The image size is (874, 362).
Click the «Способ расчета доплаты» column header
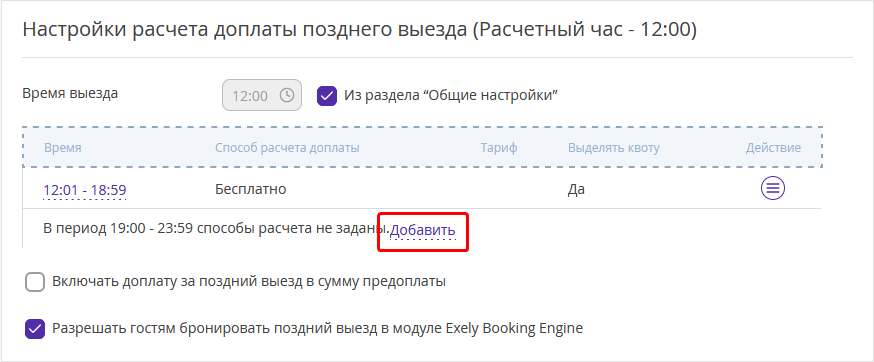point(287,148)
